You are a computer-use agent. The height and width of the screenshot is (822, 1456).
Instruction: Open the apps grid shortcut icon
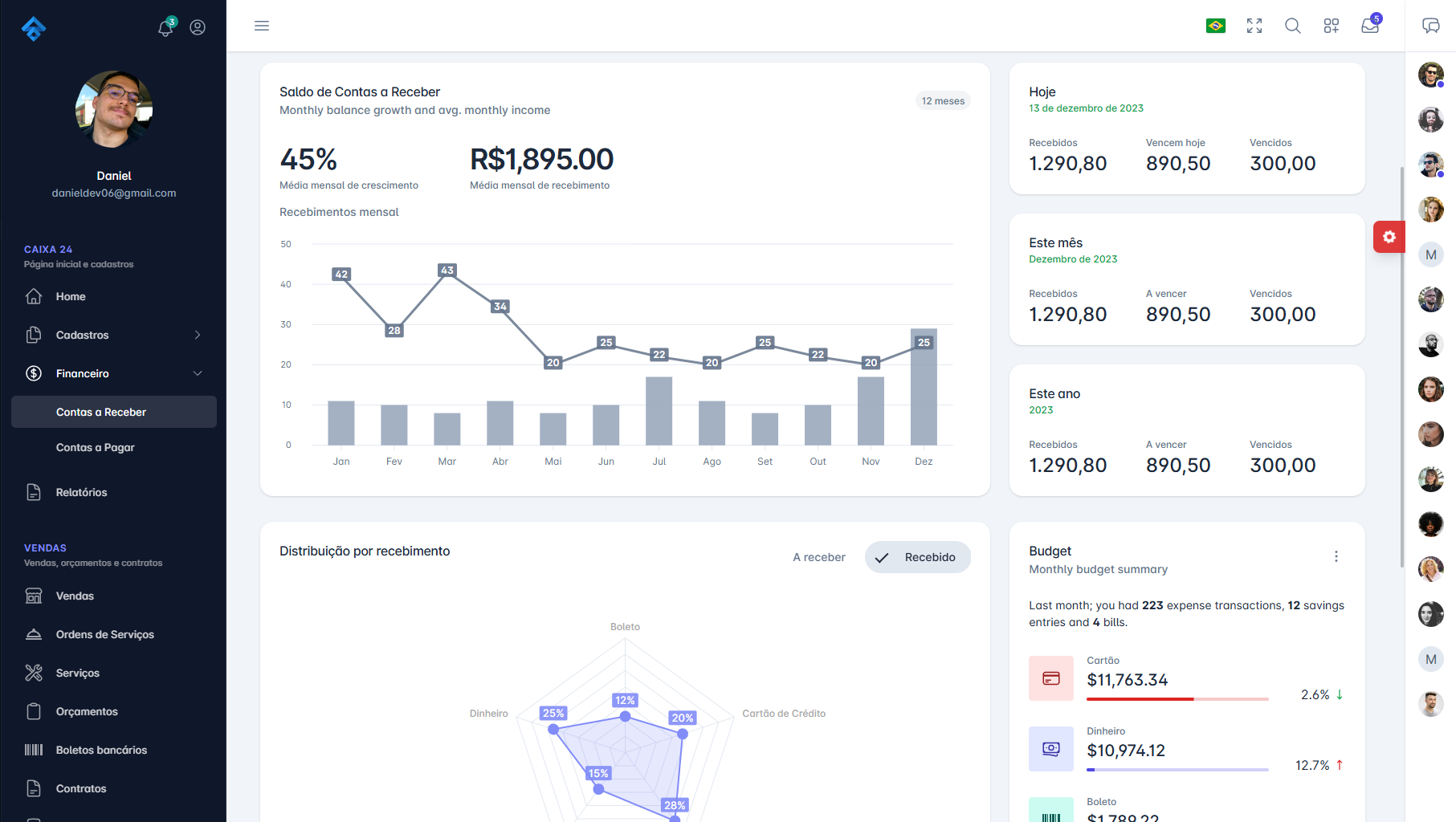point(1332,26)
